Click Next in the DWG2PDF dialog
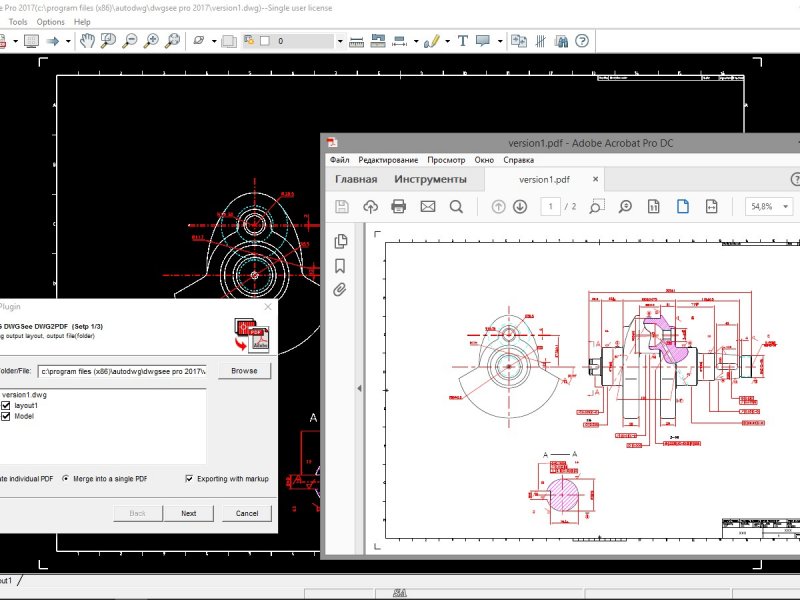 click(188, 513)
